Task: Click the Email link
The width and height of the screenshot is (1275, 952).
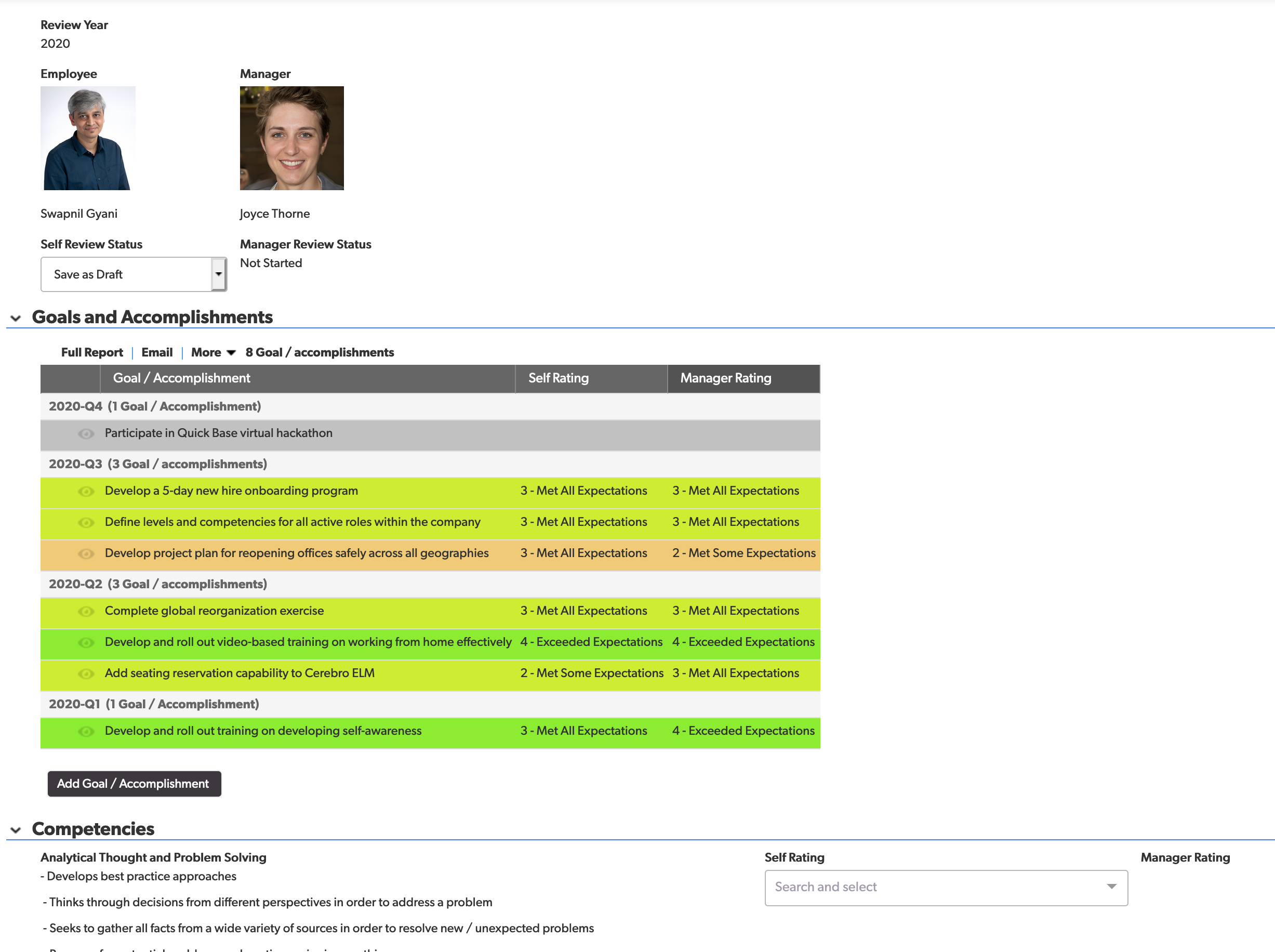Action: pos(157,353)
